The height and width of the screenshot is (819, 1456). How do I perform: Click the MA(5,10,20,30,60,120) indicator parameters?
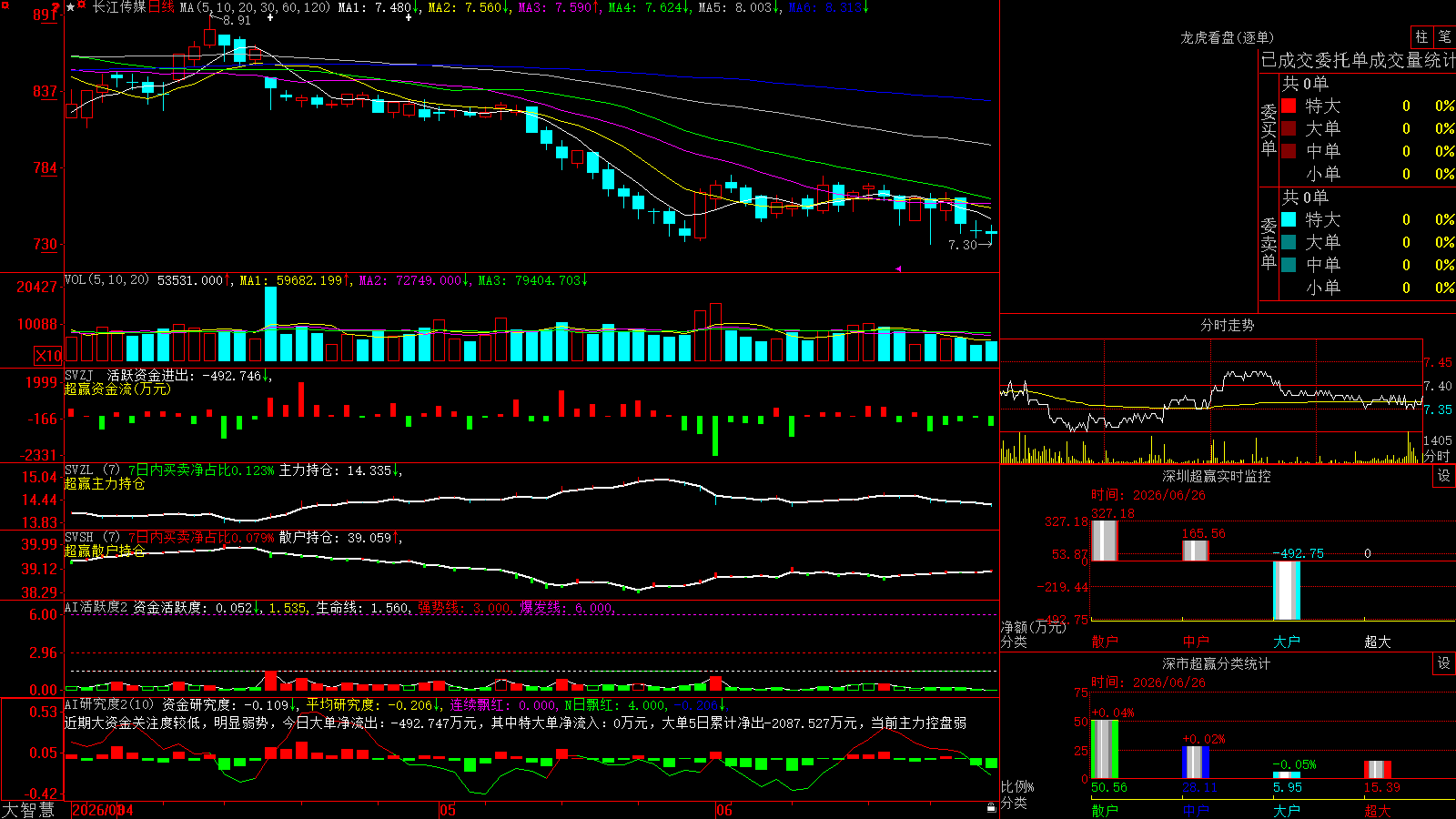point(256,7)
